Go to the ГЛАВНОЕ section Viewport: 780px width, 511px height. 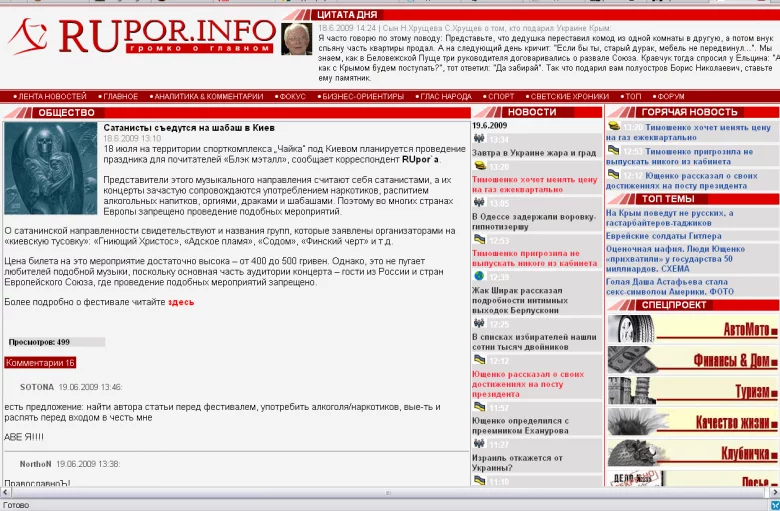point(120,97)
